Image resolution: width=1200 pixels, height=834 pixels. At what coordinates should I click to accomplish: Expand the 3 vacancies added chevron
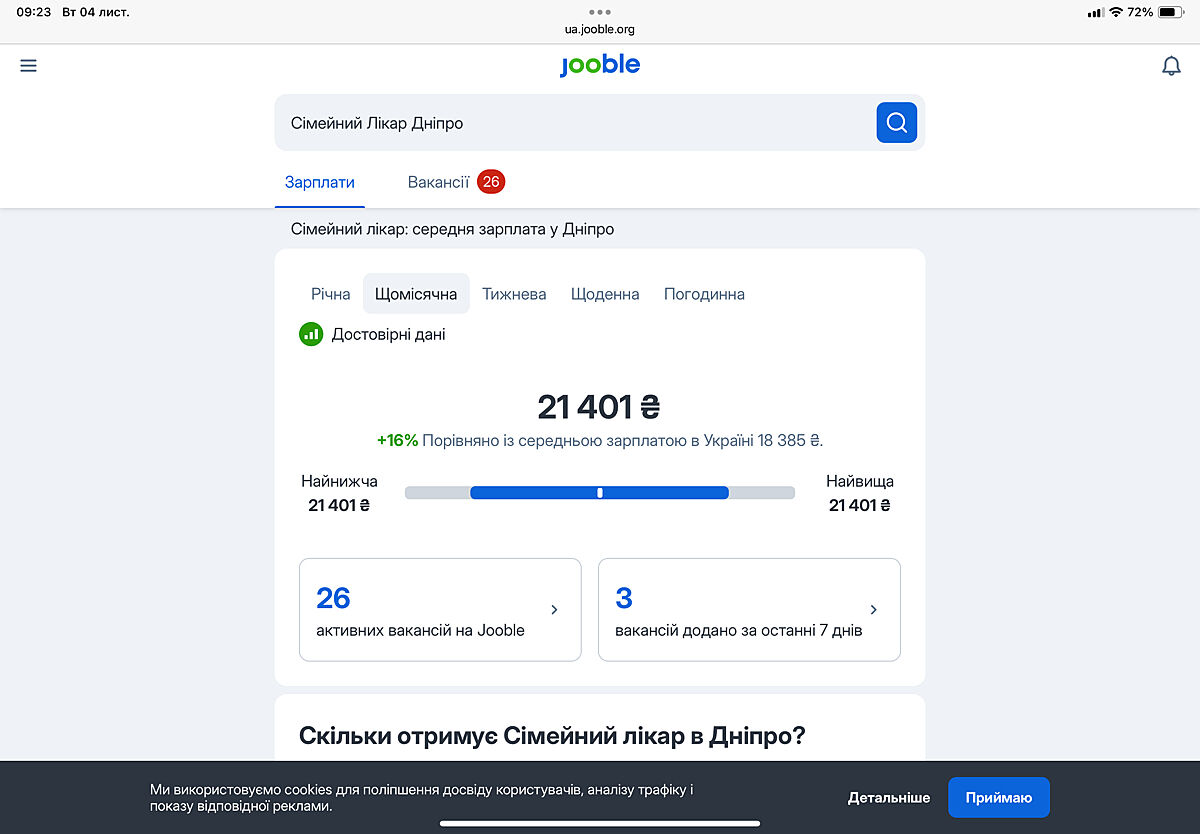[873, 610]
